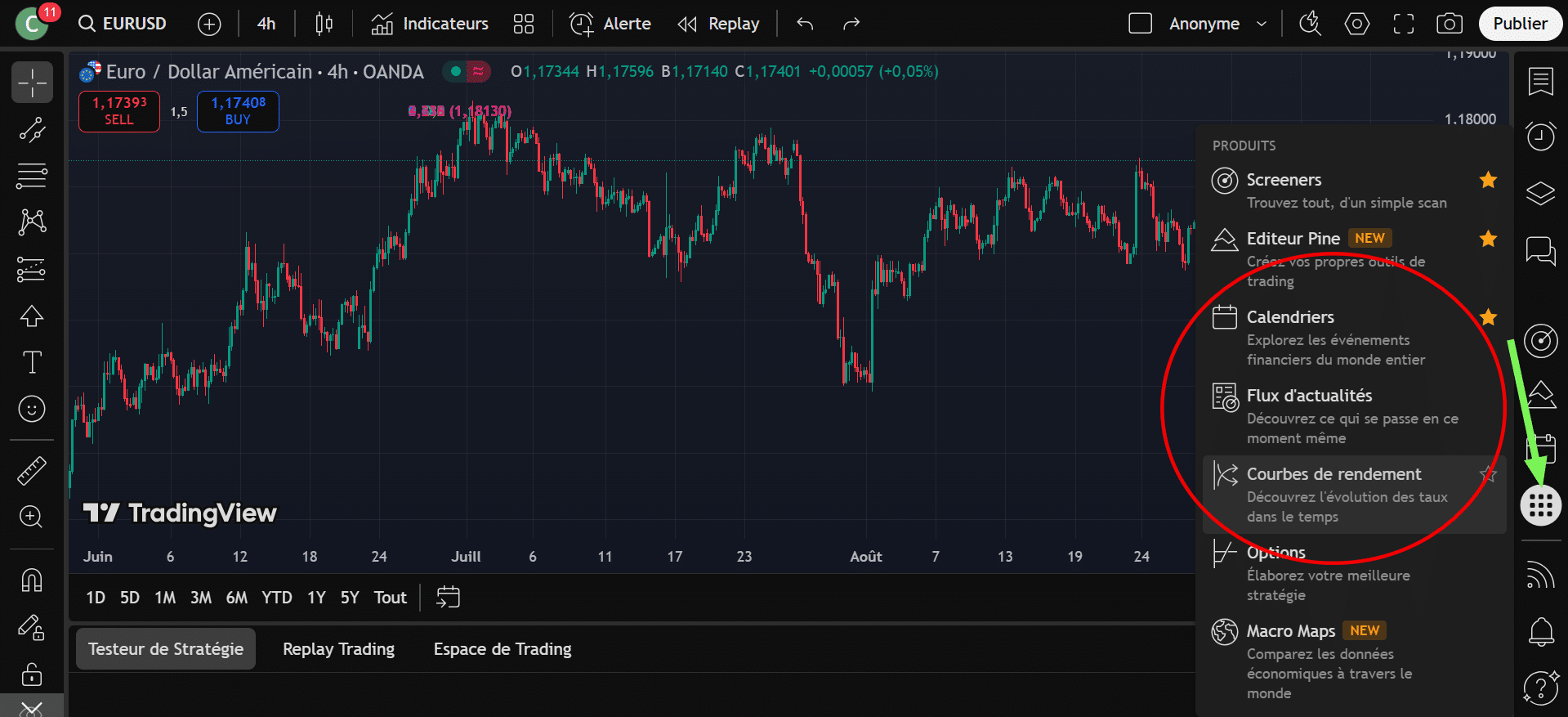Choose the Text annotation tool
Image resolution: width=1568 pixels, height=717 pixels.
(x=32, y=362)
